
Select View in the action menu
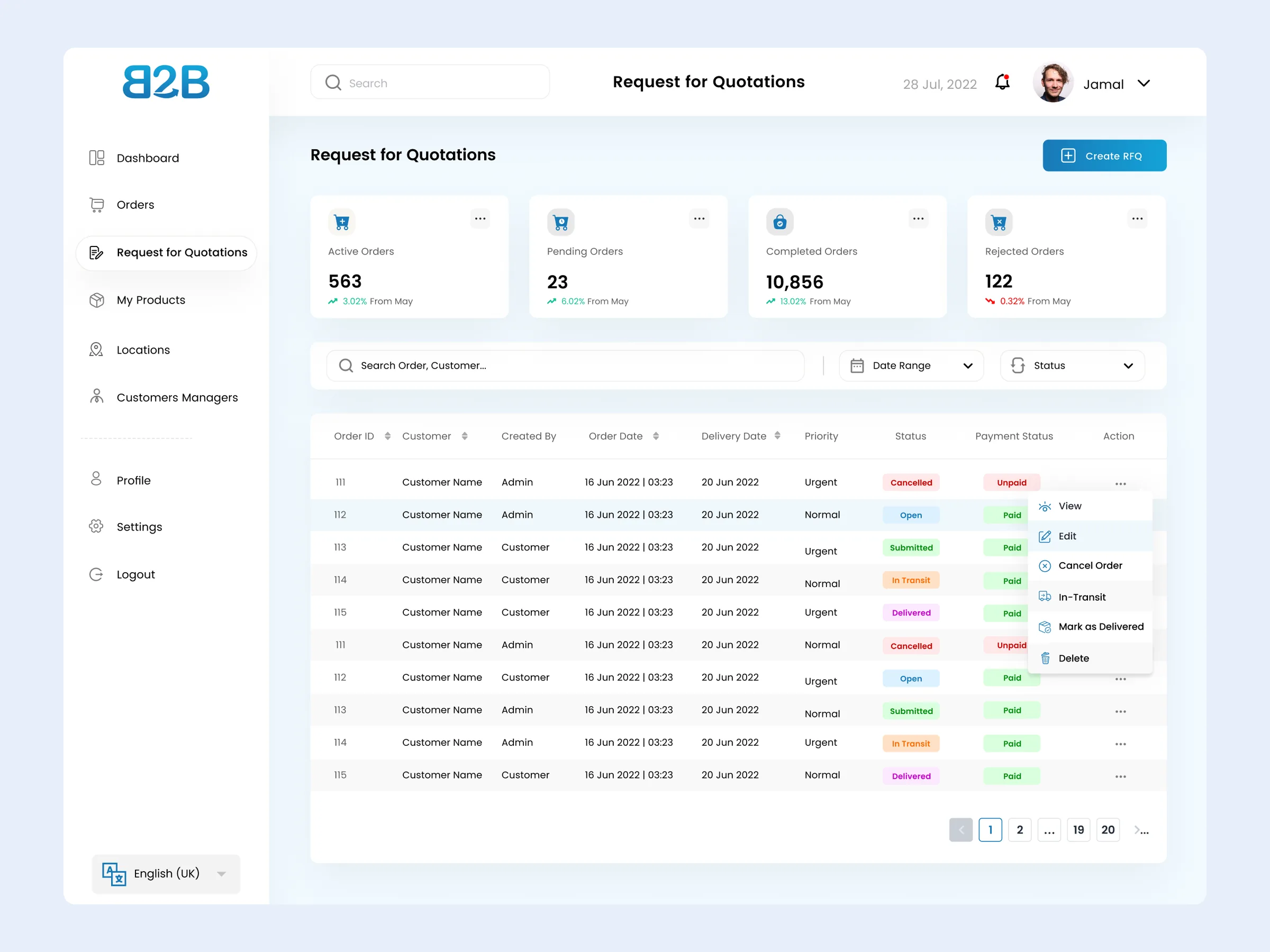click(x=1090, y=506)
